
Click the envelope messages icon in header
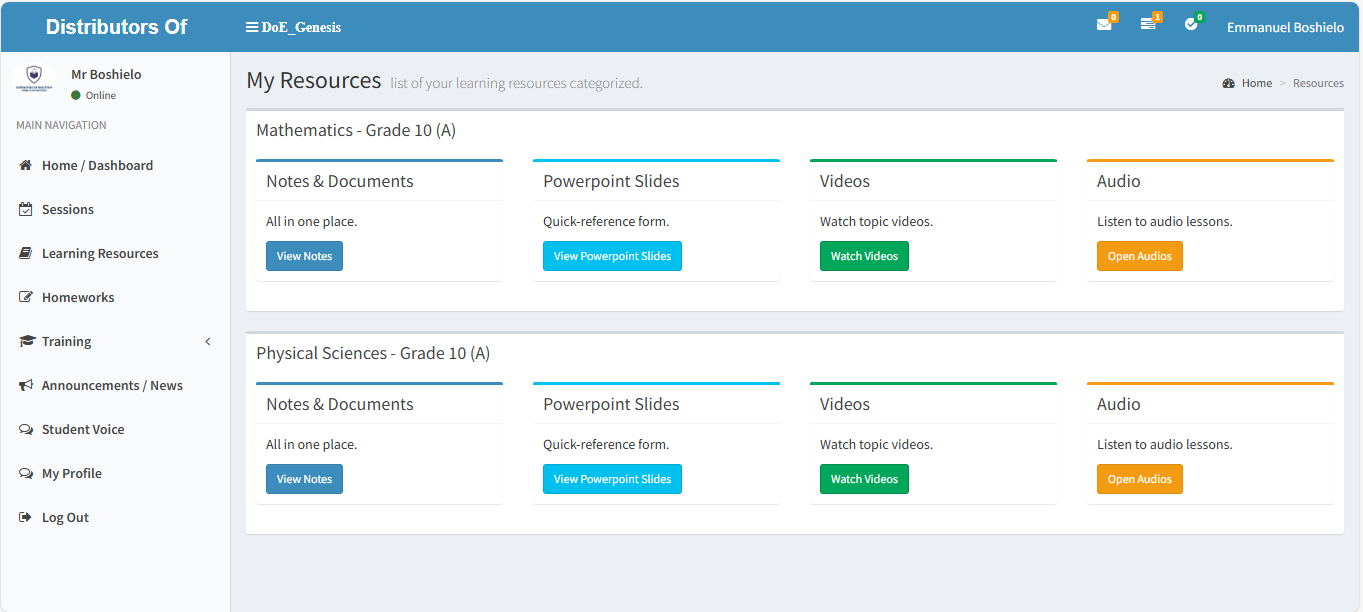coord(1103,25)
